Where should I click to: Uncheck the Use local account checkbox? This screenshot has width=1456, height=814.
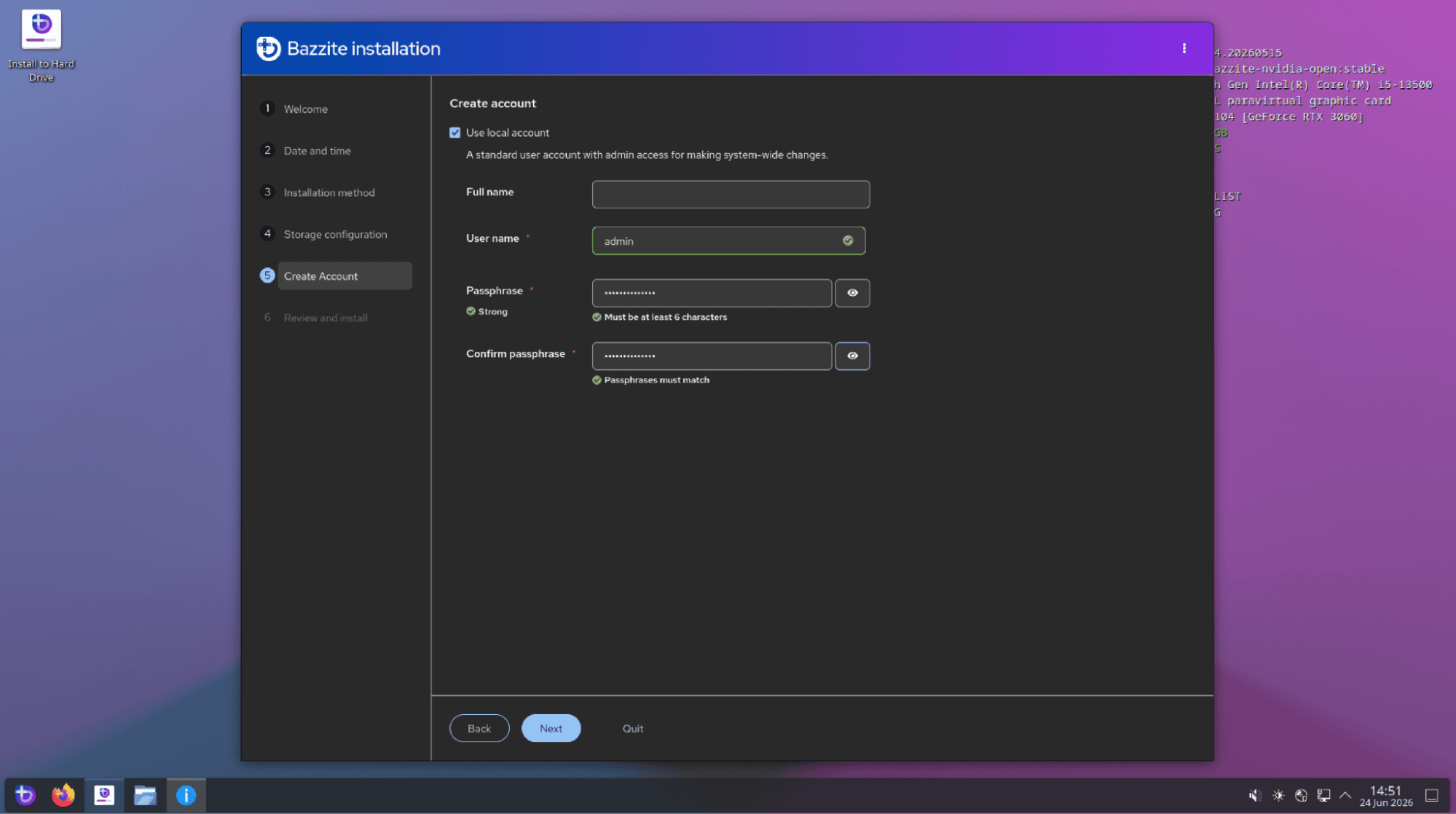click(x=455, y=133)
